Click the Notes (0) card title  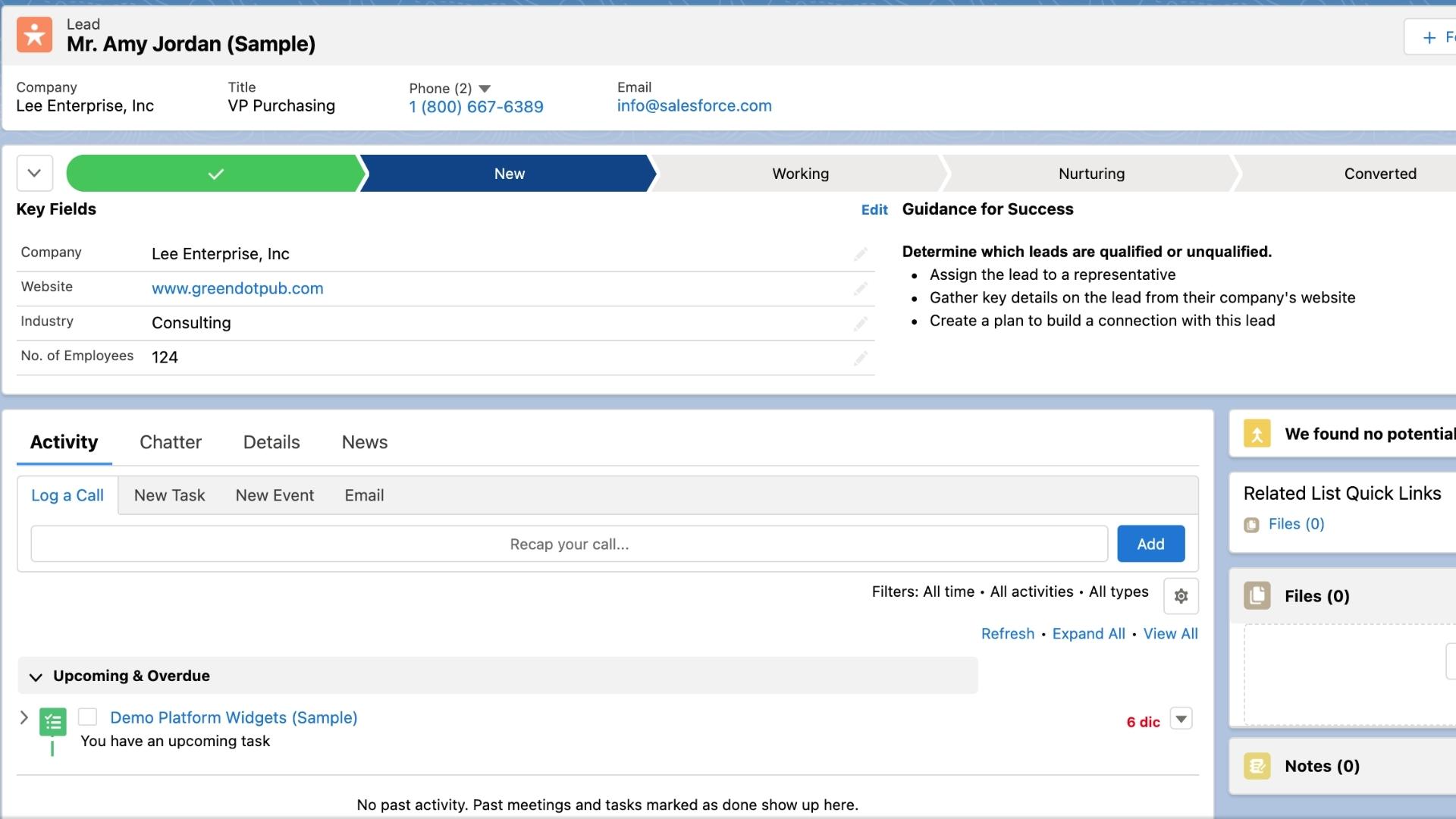coord(1322,766)
